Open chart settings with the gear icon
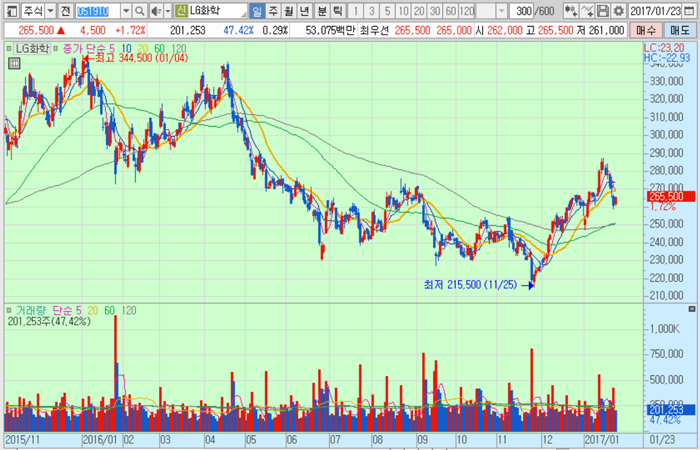The image size is (700, 450). point(619,10)
